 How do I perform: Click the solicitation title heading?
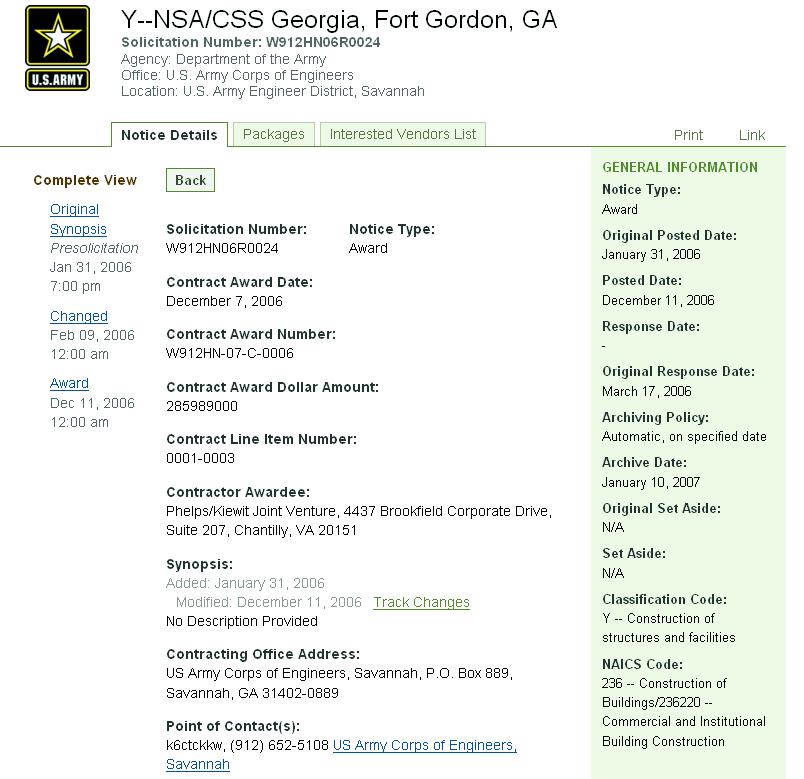point(338,19)
